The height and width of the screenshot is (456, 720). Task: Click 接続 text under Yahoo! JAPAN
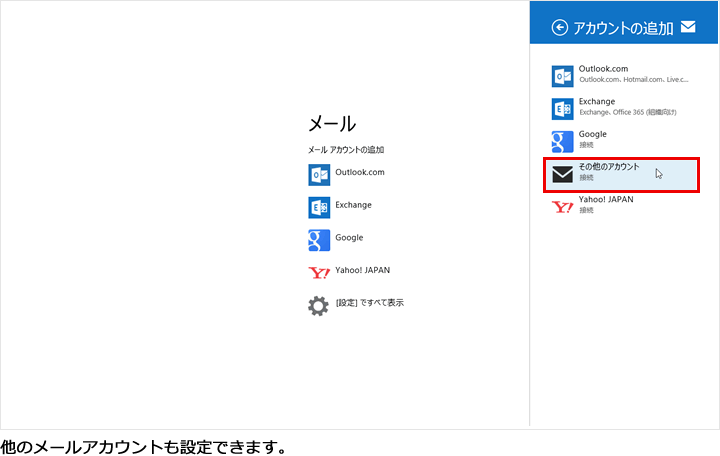(586, 210)
